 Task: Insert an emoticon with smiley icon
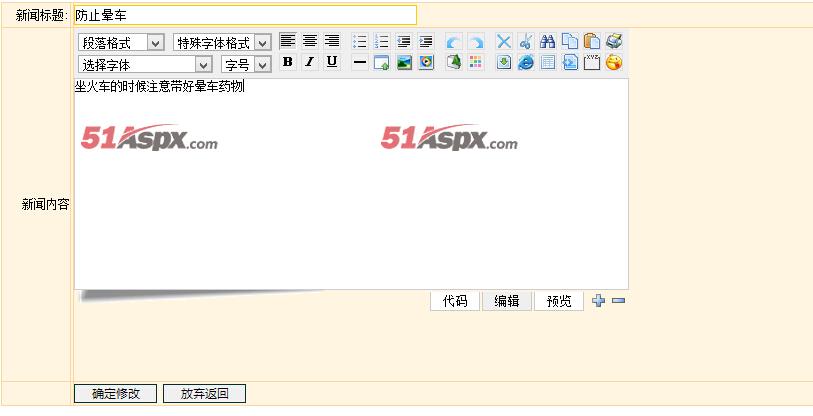pyautogui.click(x=614, y=63)
